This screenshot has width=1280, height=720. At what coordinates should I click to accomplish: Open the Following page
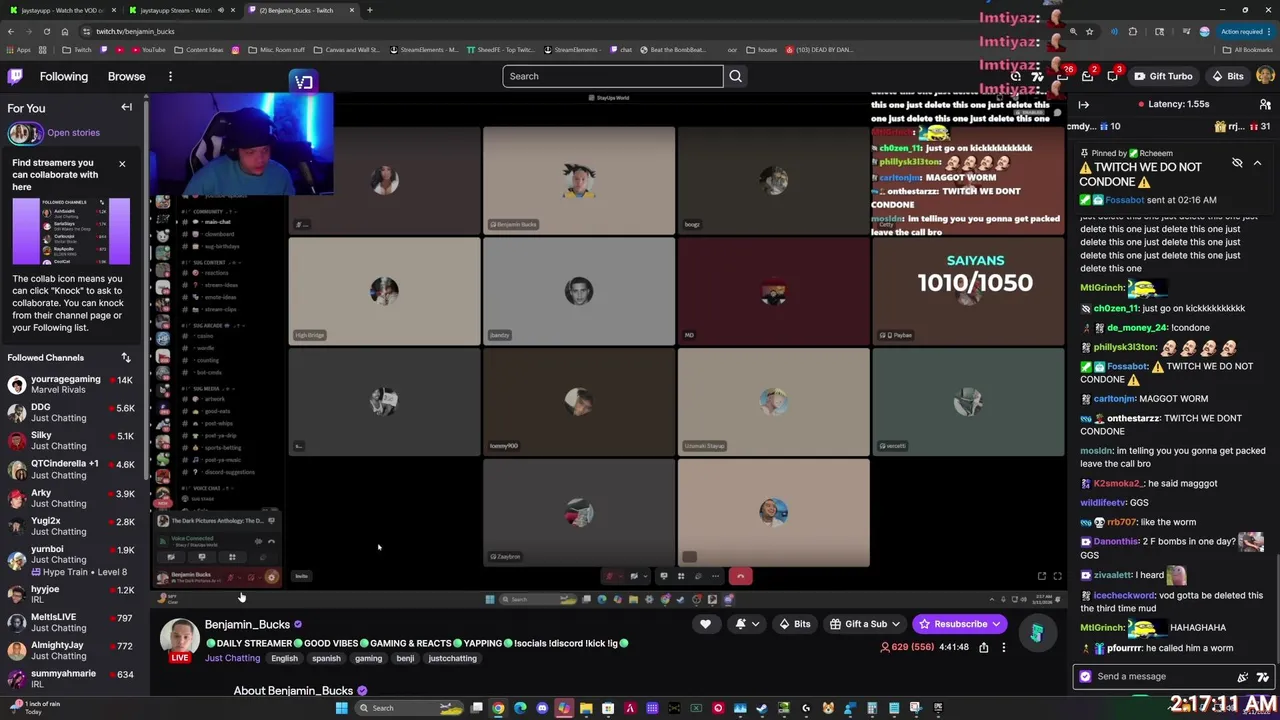coord(64,76)
